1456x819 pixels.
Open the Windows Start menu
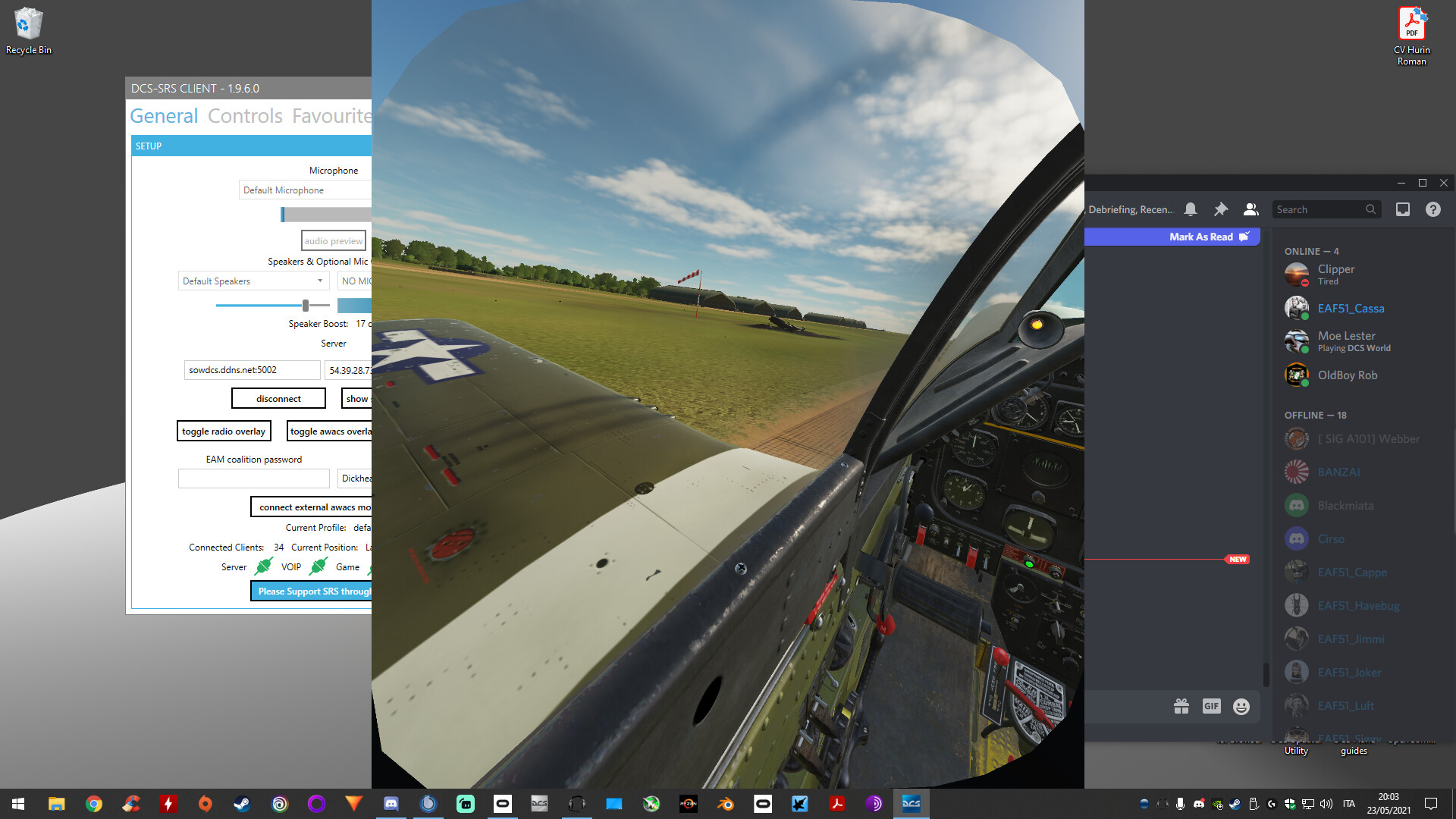[x=18, y=804]
